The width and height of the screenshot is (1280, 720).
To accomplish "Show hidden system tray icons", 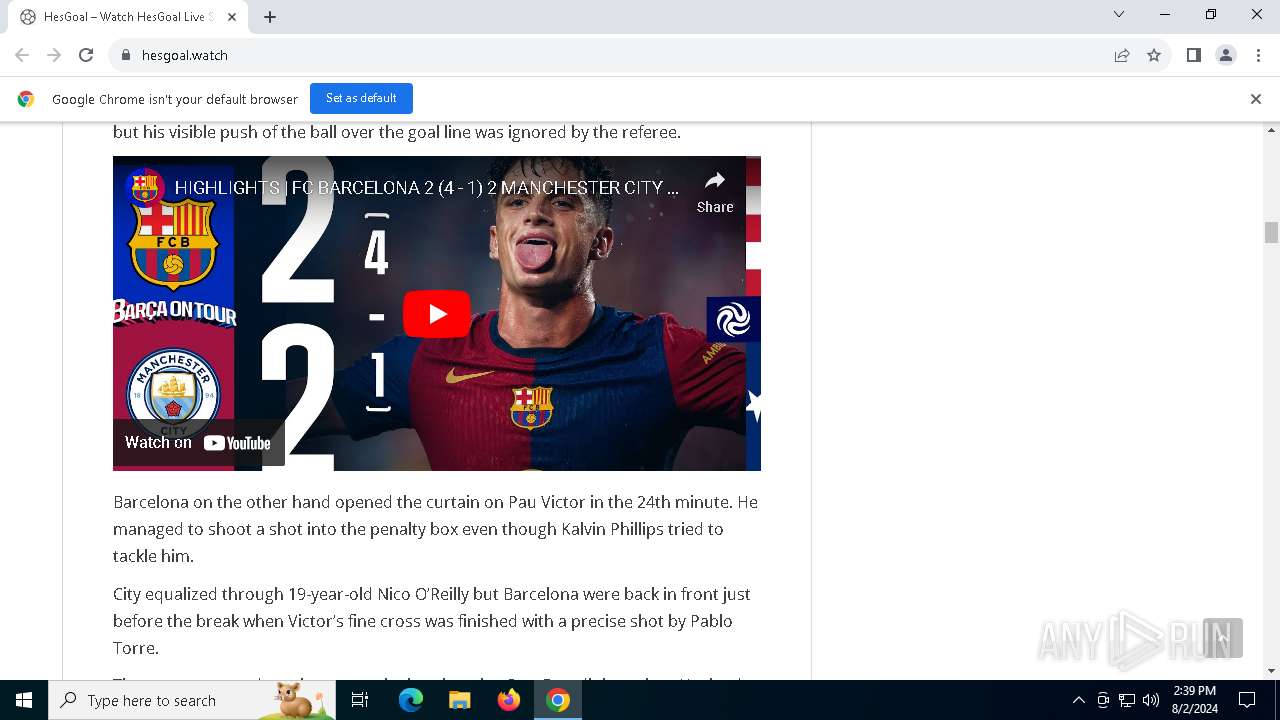I will point(1078,700).
